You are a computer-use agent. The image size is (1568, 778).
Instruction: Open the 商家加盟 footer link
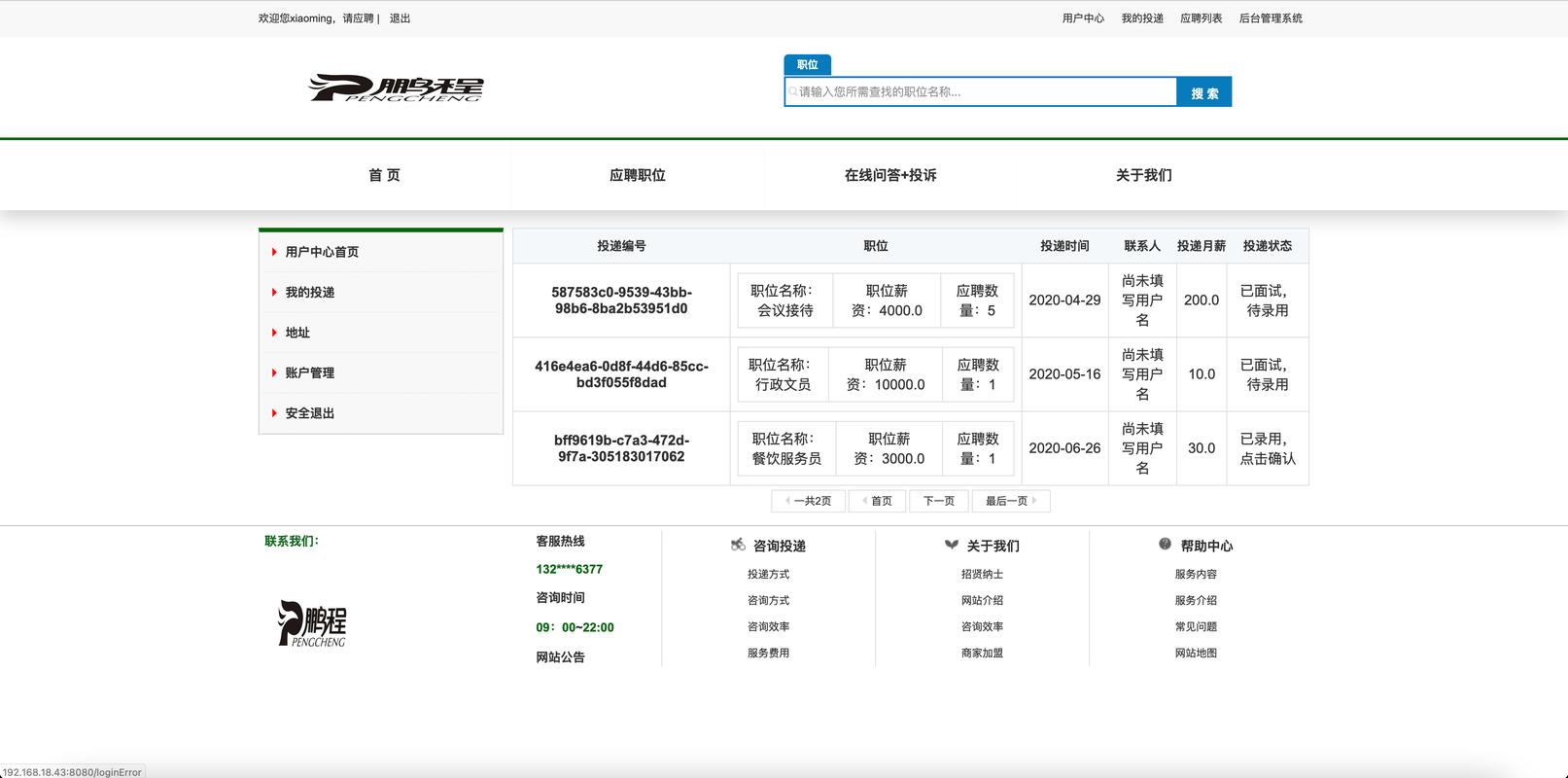click(x=982, y=654)
